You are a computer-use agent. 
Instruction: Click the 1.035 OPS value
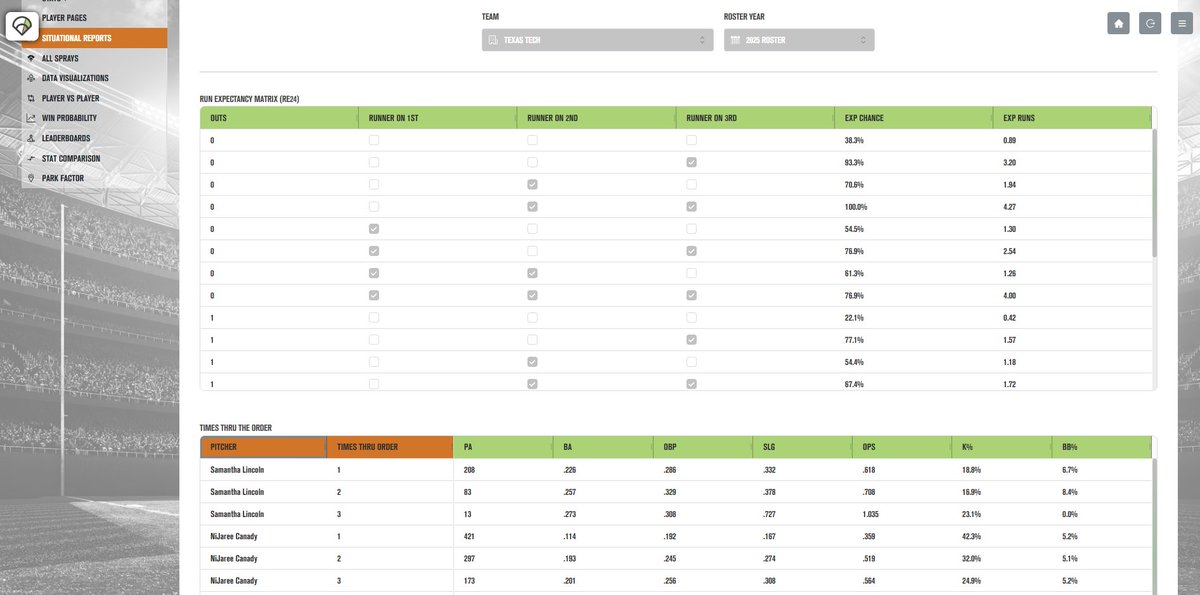coord(872,514)
